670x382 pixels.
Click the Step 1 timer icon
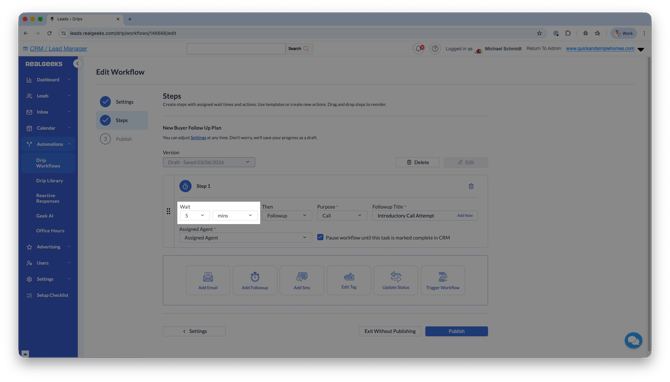[185, 186]
